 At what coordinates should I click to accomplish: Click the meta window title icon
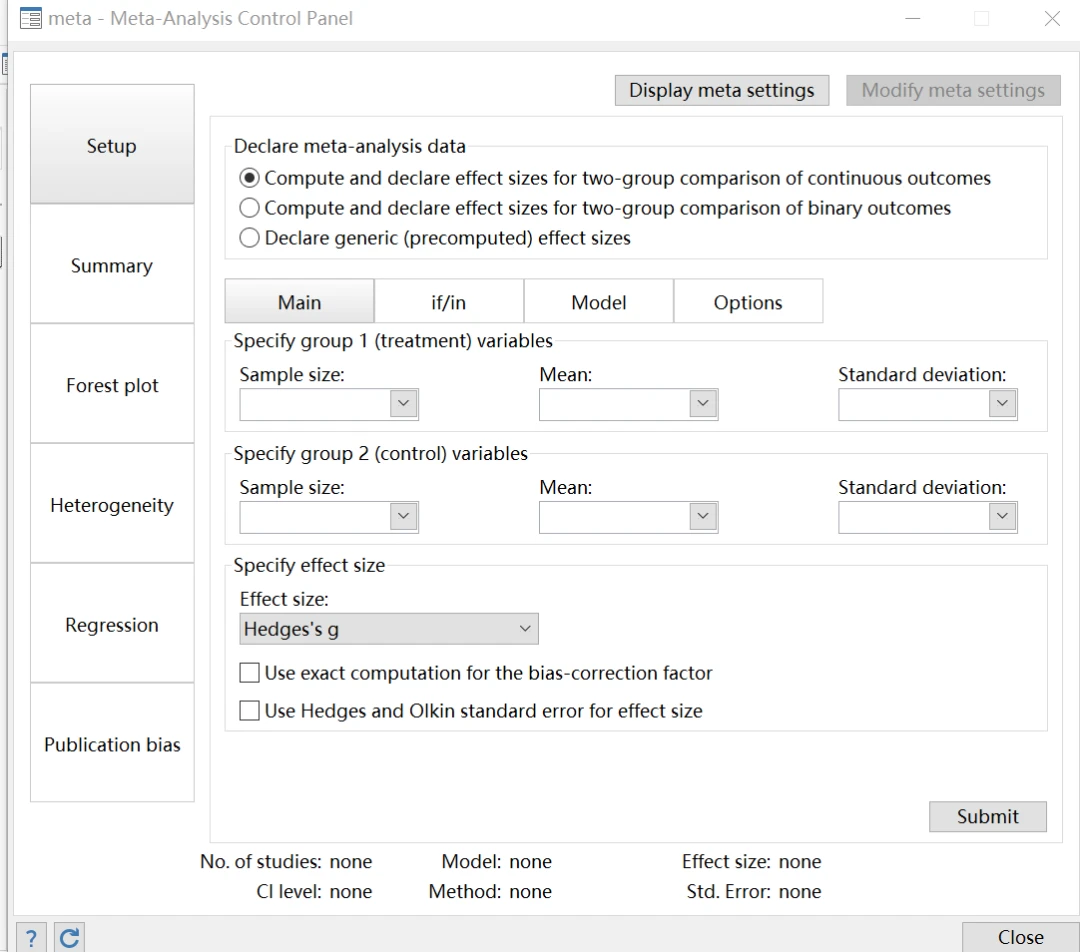pyautogui.click(x=31, y=18)
